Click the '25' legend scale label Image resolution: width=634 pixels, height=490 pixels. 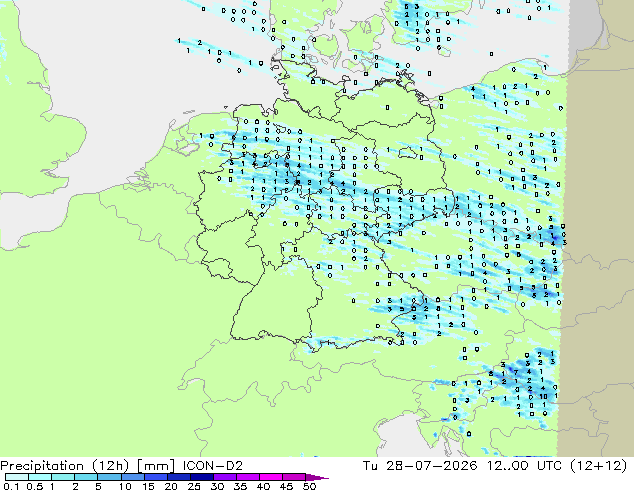pyautogui.click(x=194, y=486)
